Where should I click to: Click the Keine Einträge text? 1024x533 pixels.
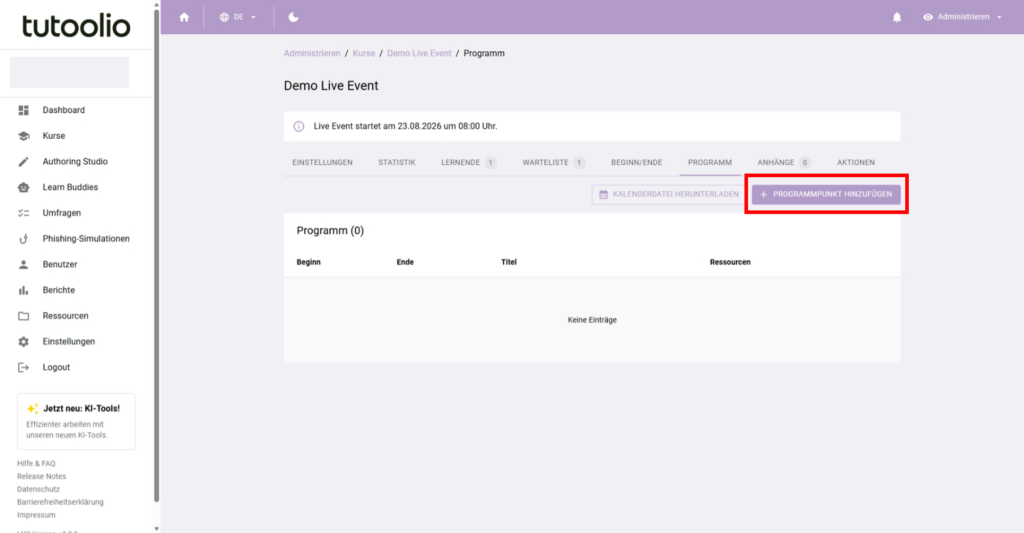click(x=592, y=320)
